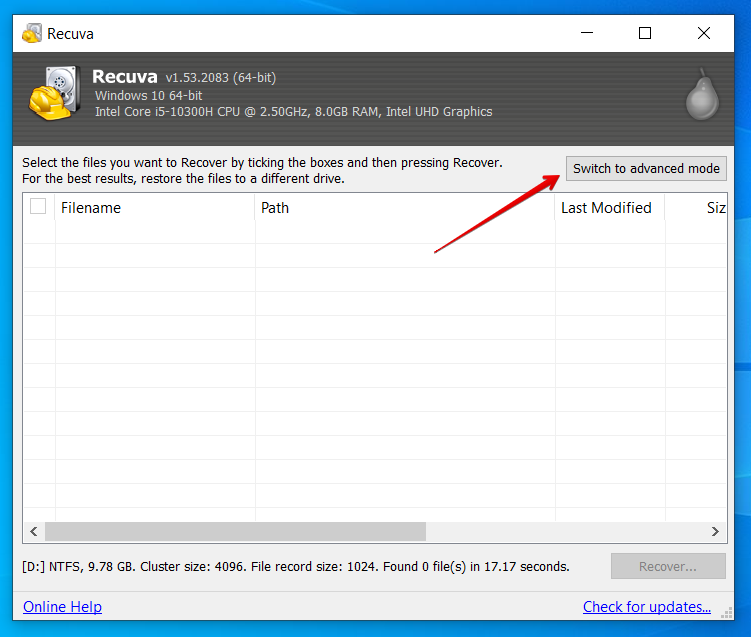751x637 pixels.
Task: Click the horizontal scrollbar thumb
Action: tap(235, 532)
